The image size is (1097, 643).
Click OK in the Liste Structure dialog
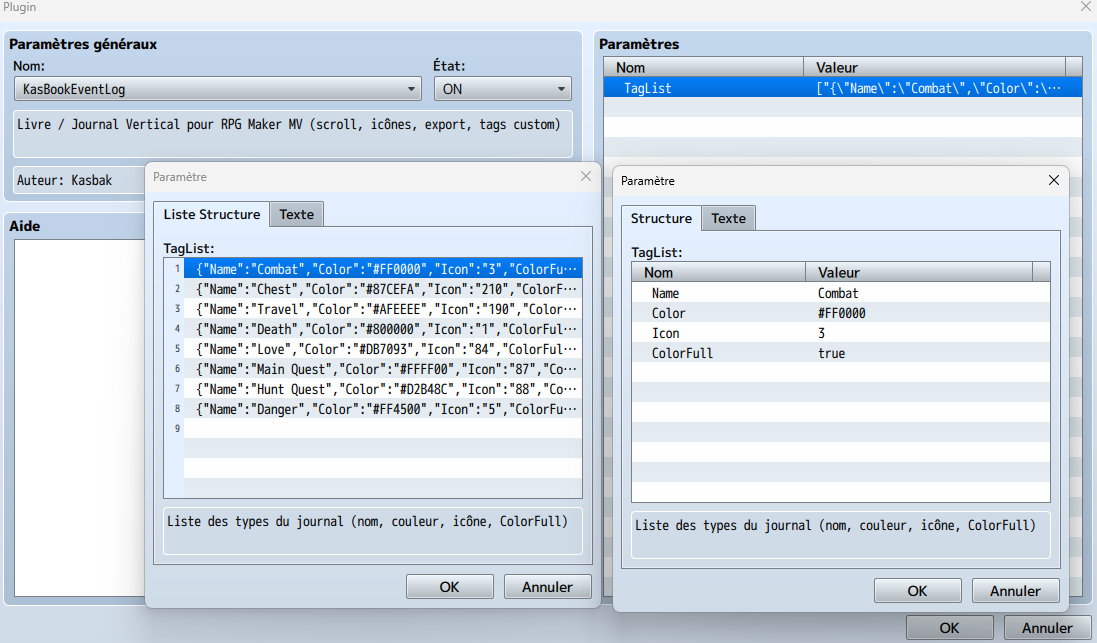pyautogui.click(x=450, y=586)
